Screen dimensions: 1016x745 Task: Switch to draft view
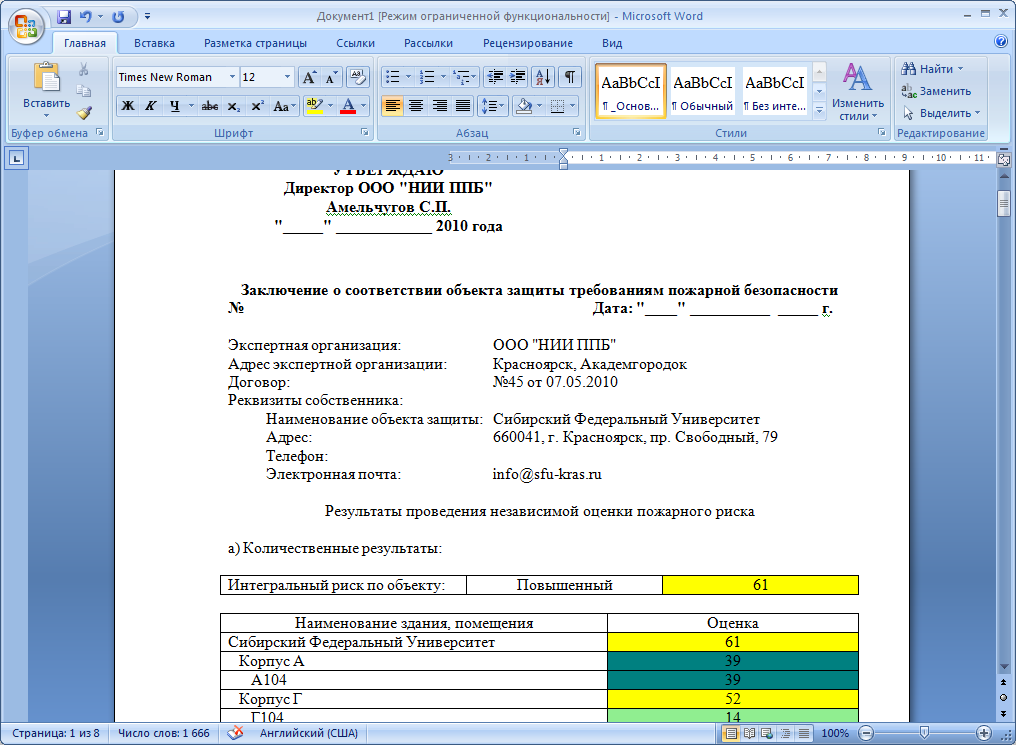click(803, 733)
